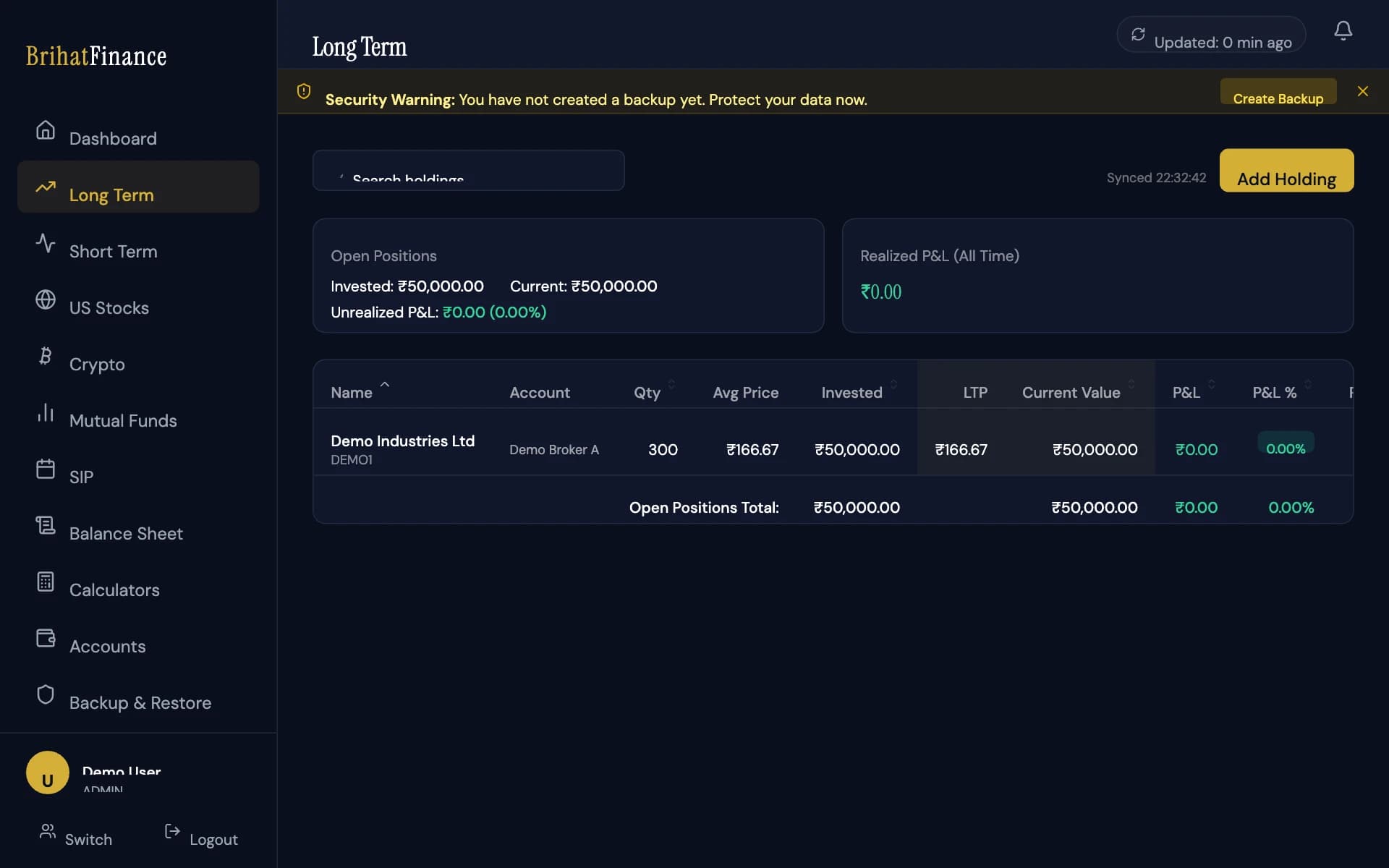Click the Logout link
Screen dimensions: 1389x868
click(201, 833)
